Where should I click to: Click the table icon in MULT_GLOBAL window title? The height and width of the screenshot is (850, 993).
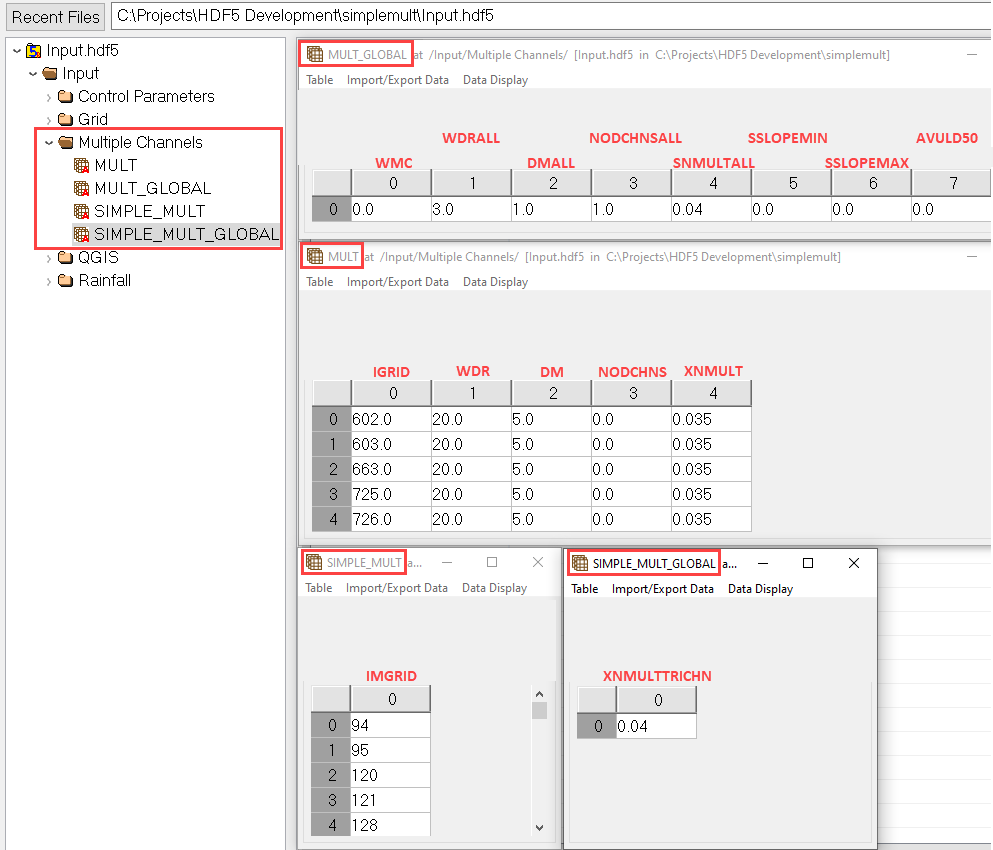(x=315, y=55)
